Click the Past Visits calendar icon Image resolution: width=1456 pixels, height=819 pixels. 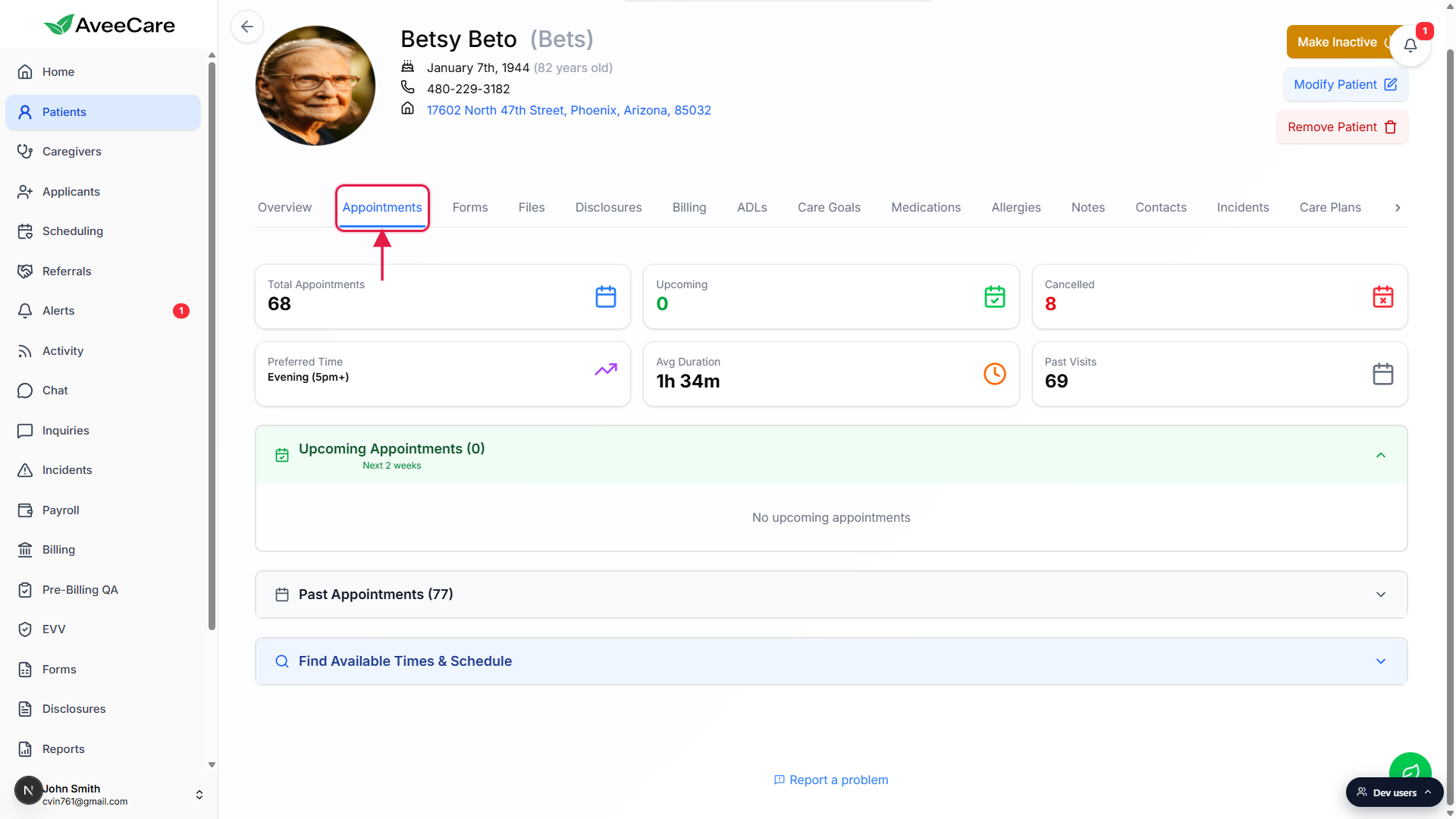pos(1383,374)
